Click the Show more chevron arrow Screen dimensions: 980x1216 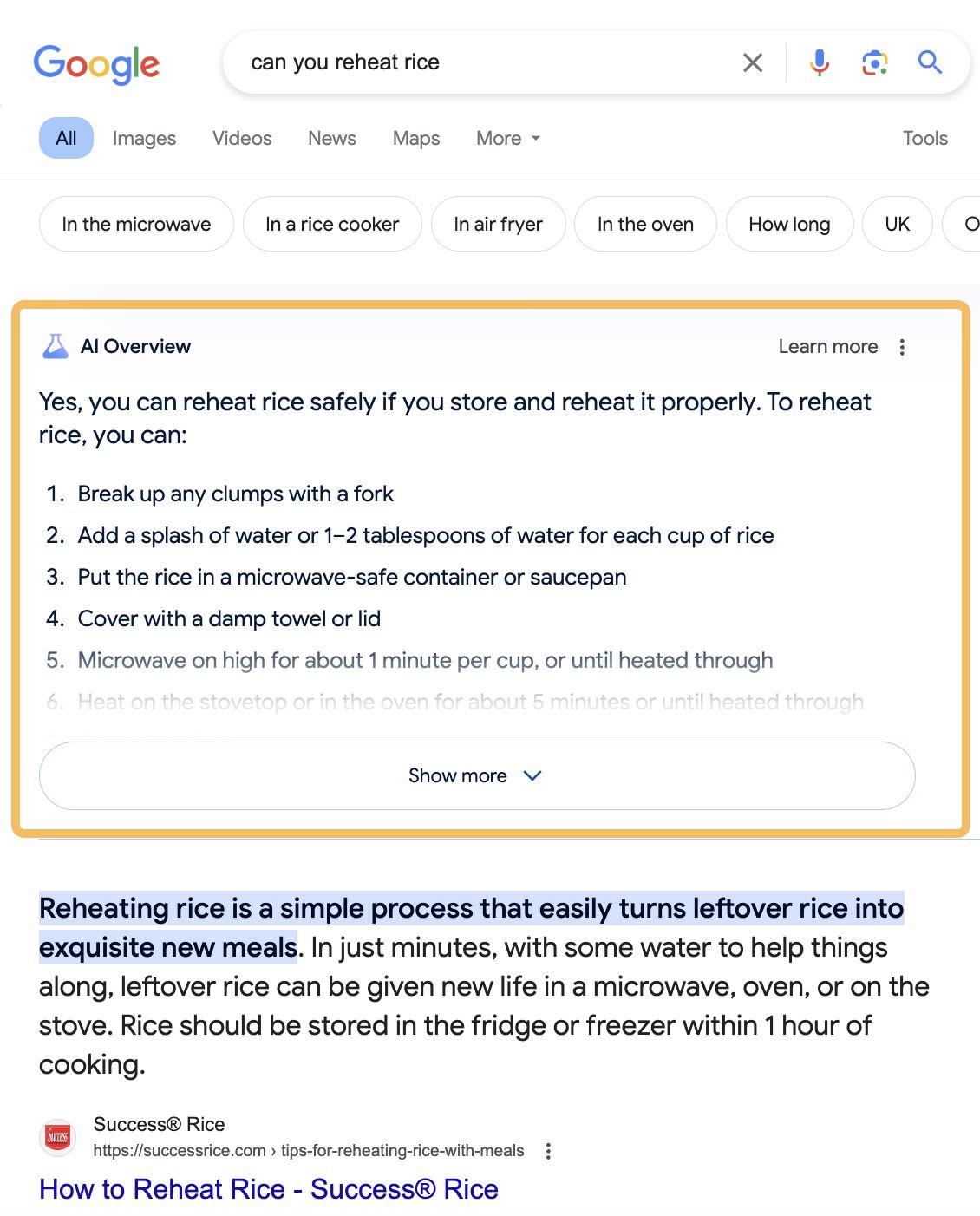(x=533, y=776)
